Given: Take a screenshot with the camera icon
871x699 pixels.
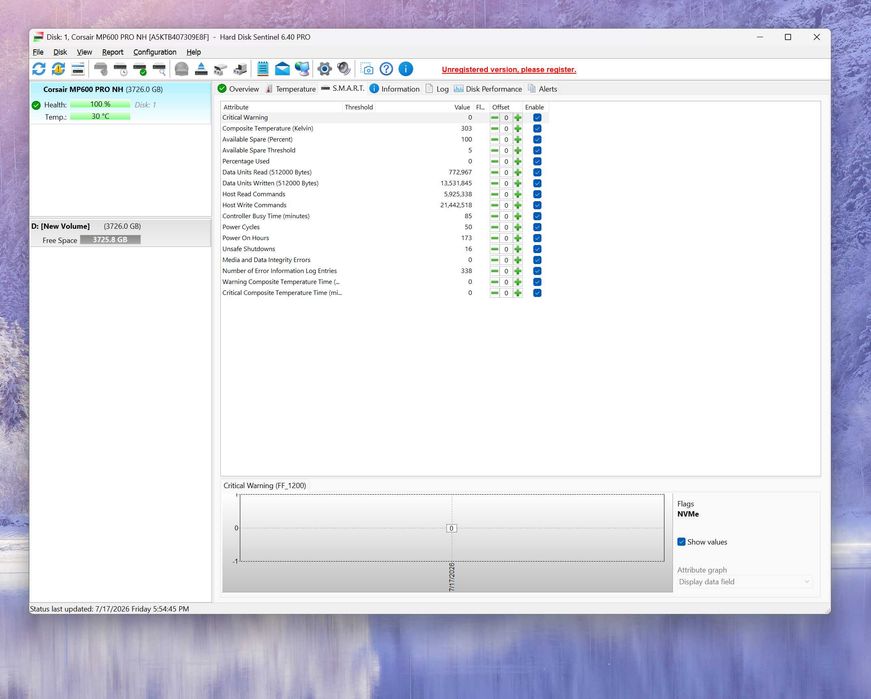Looking at the screenshot, I should 367,69.
